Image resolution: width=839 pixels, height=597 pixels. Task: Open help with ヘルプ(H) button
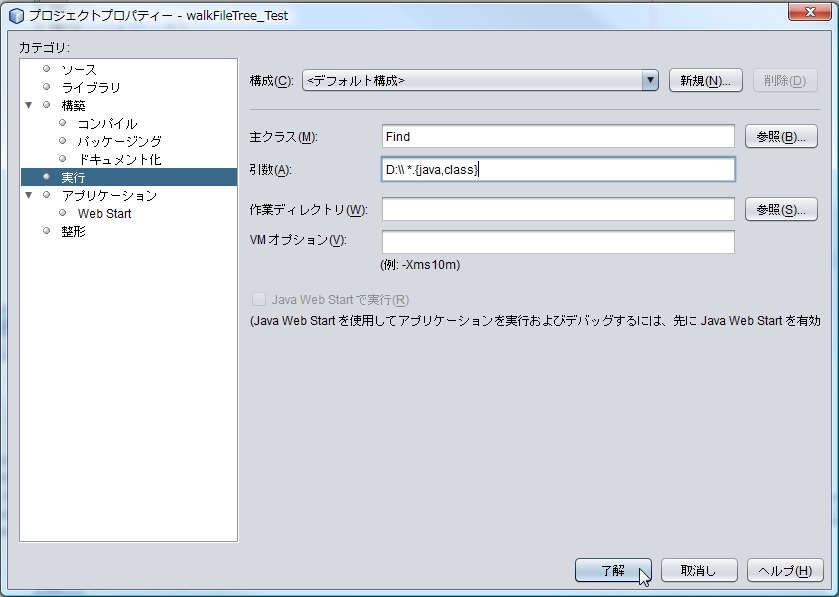coord(785,570)
